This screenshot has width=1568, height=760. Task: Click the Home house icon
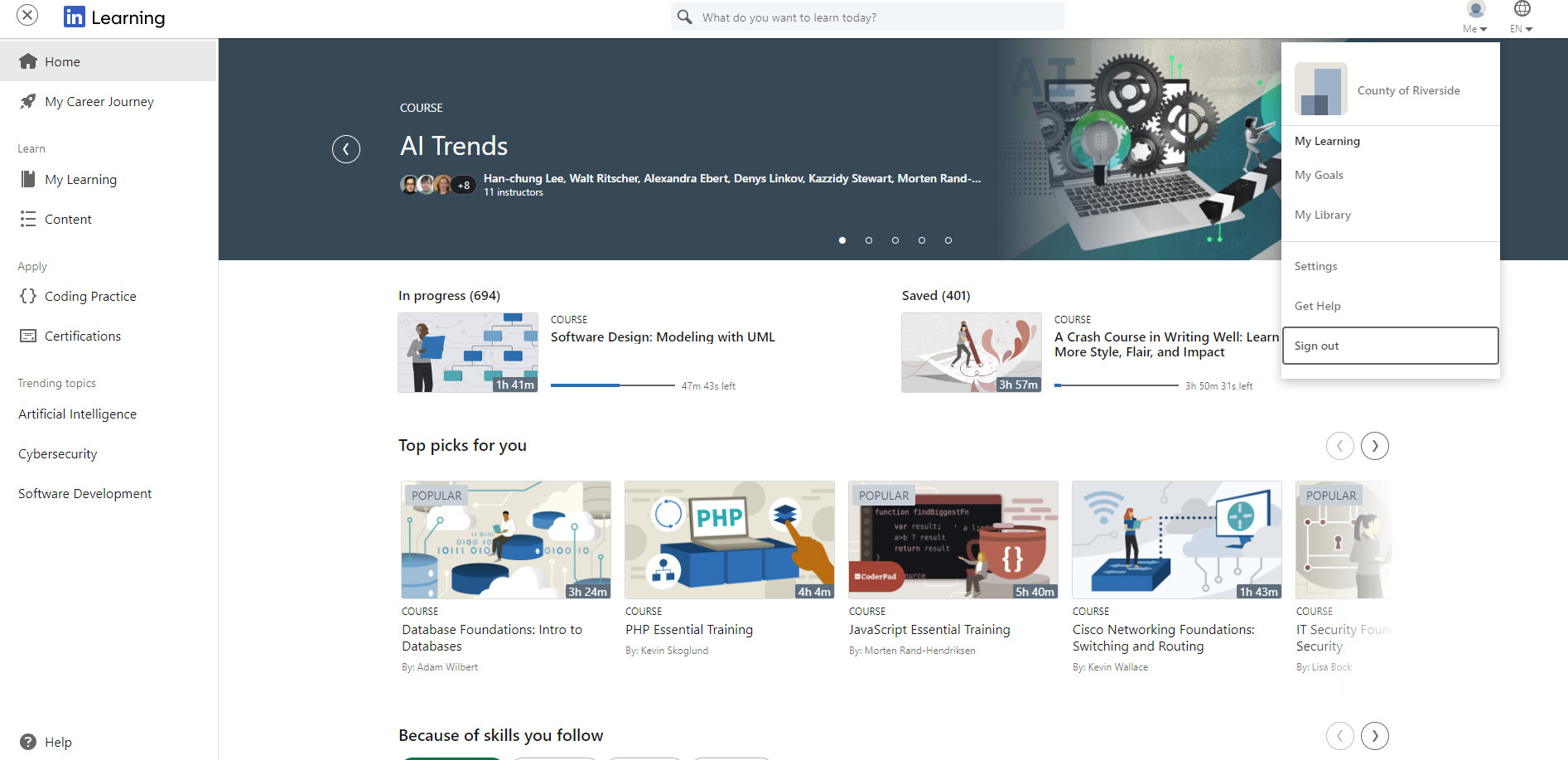pos(28,61)
